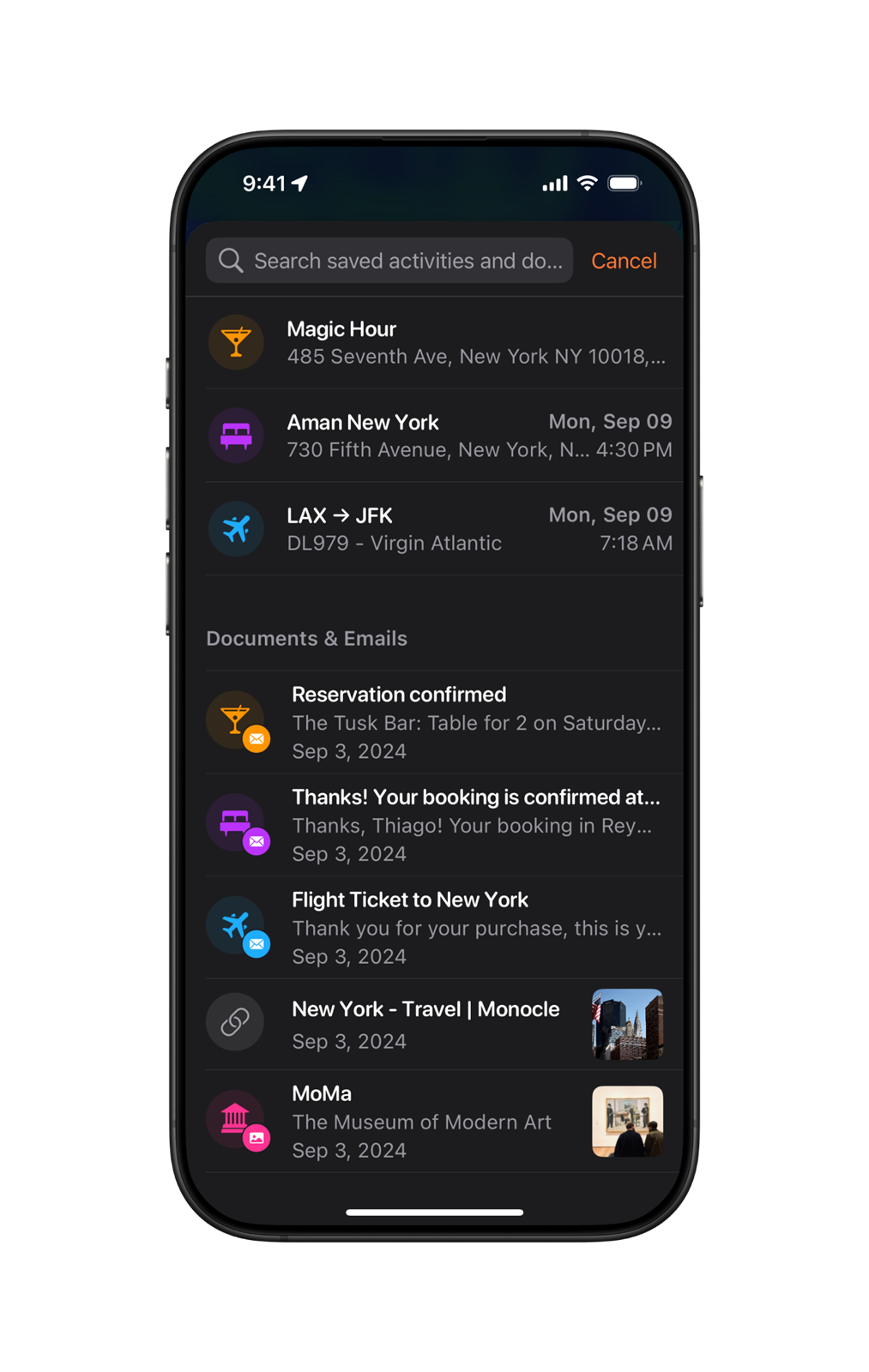Tap the purple bed icon for Aman New York
This screenshot has height=1372, width=869.
236,436
